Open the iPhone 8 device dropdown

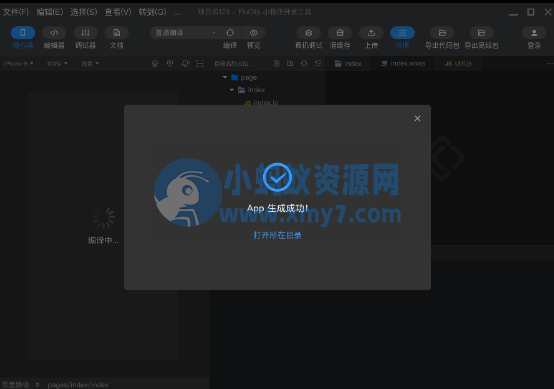(18, 64)
